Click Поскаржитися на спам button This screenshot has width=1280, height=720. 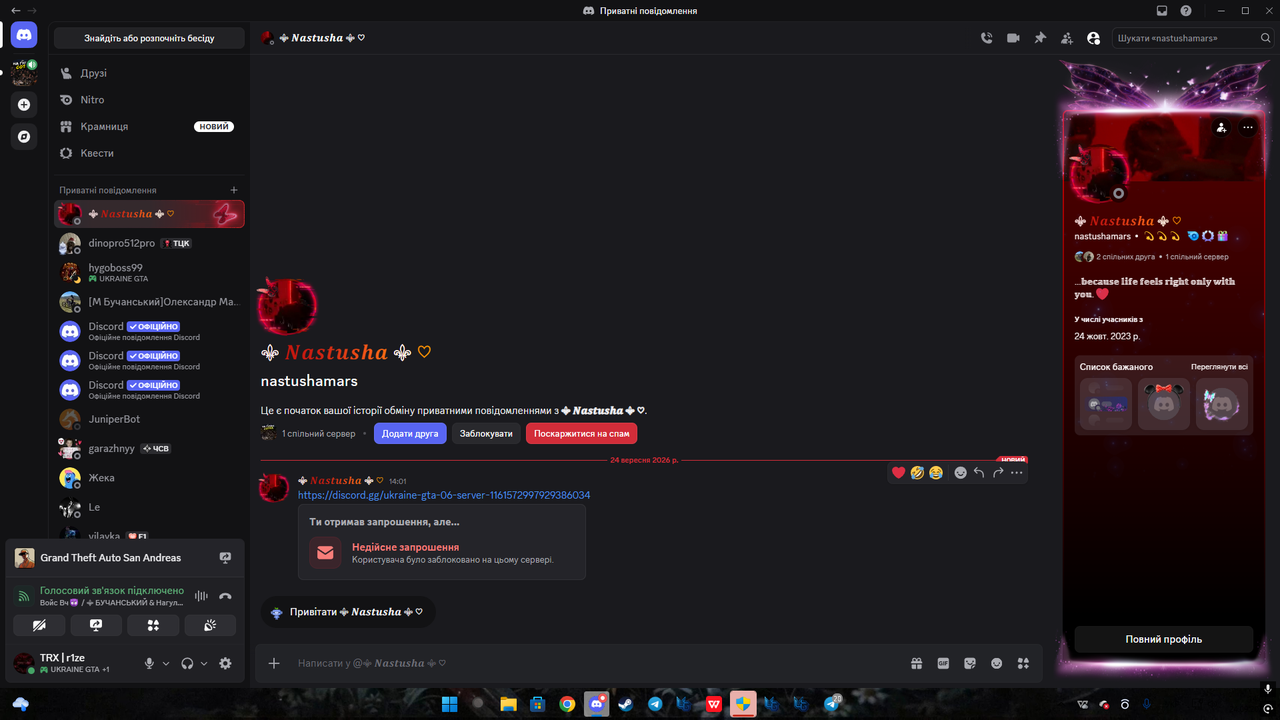[x=581, y=434]
